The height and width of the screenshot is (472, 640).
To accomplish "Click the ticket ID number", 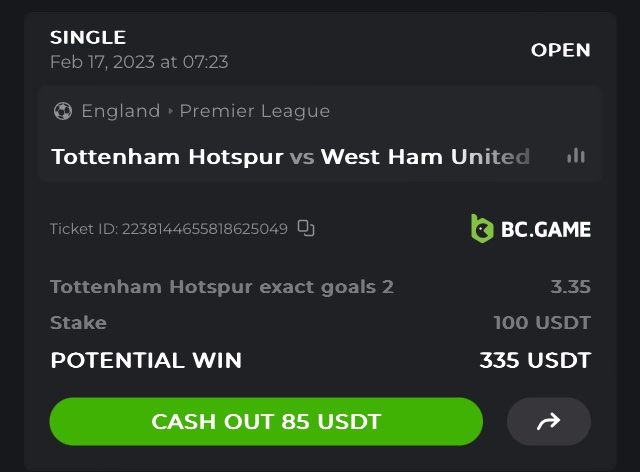I will (x=204, y=229).
